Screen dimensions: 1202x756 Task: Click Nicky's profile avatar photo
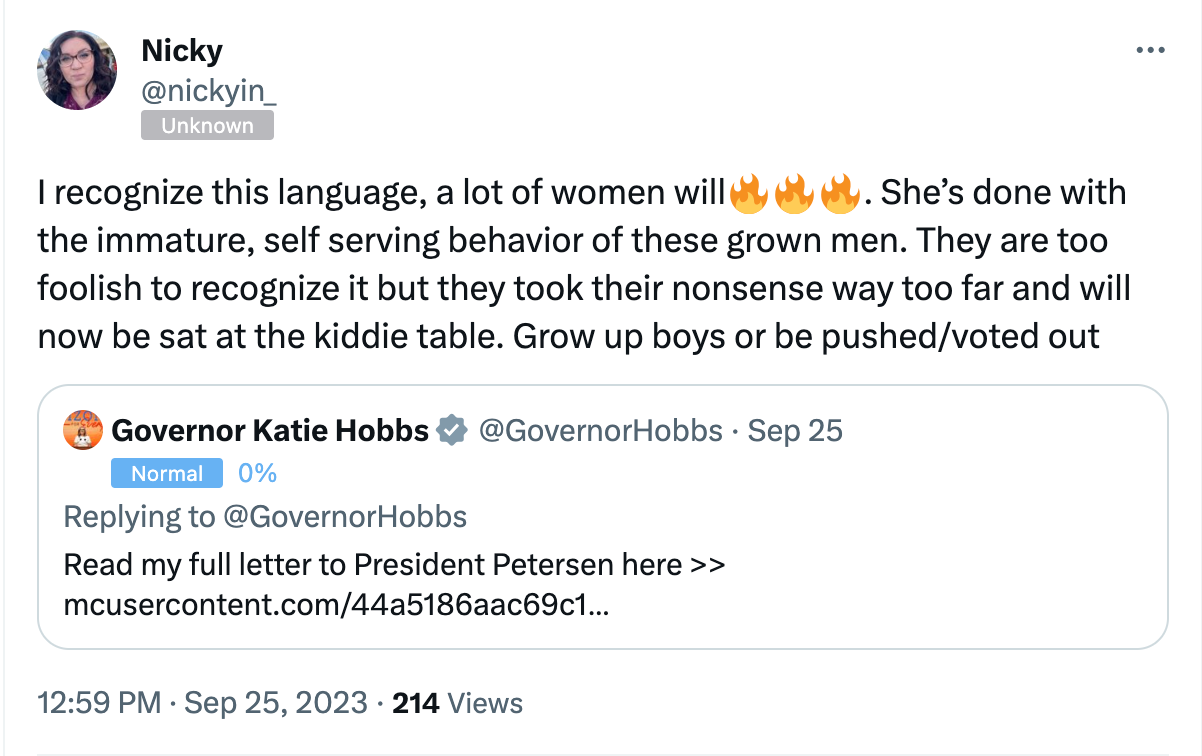click(x=77, y=70)
